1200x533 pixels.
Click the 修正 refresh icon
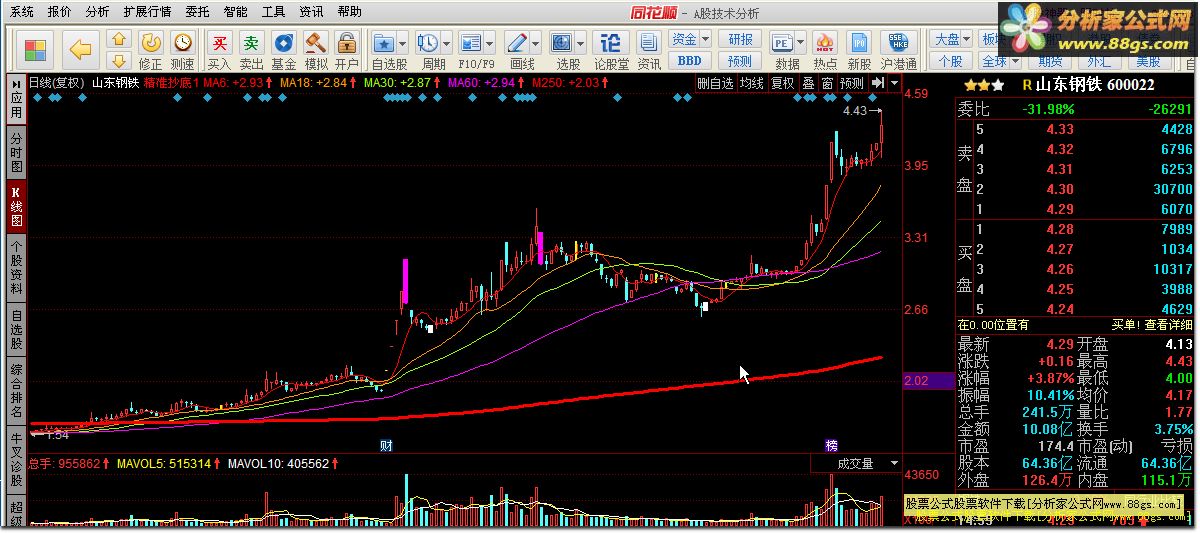(150, 43)
